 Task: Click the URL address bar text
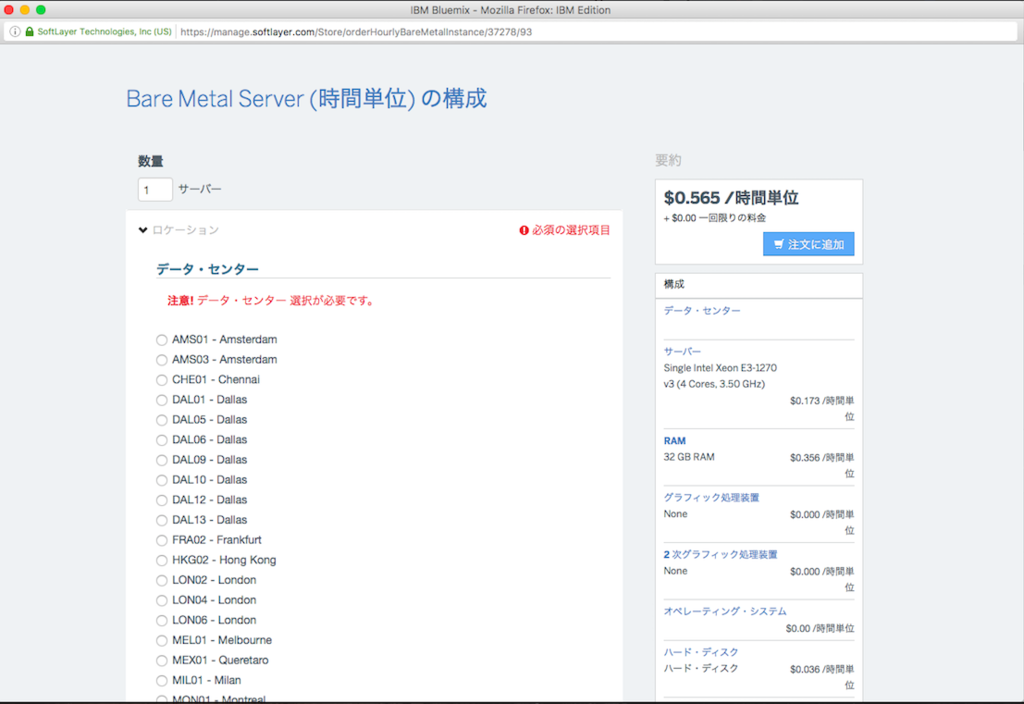356,31
